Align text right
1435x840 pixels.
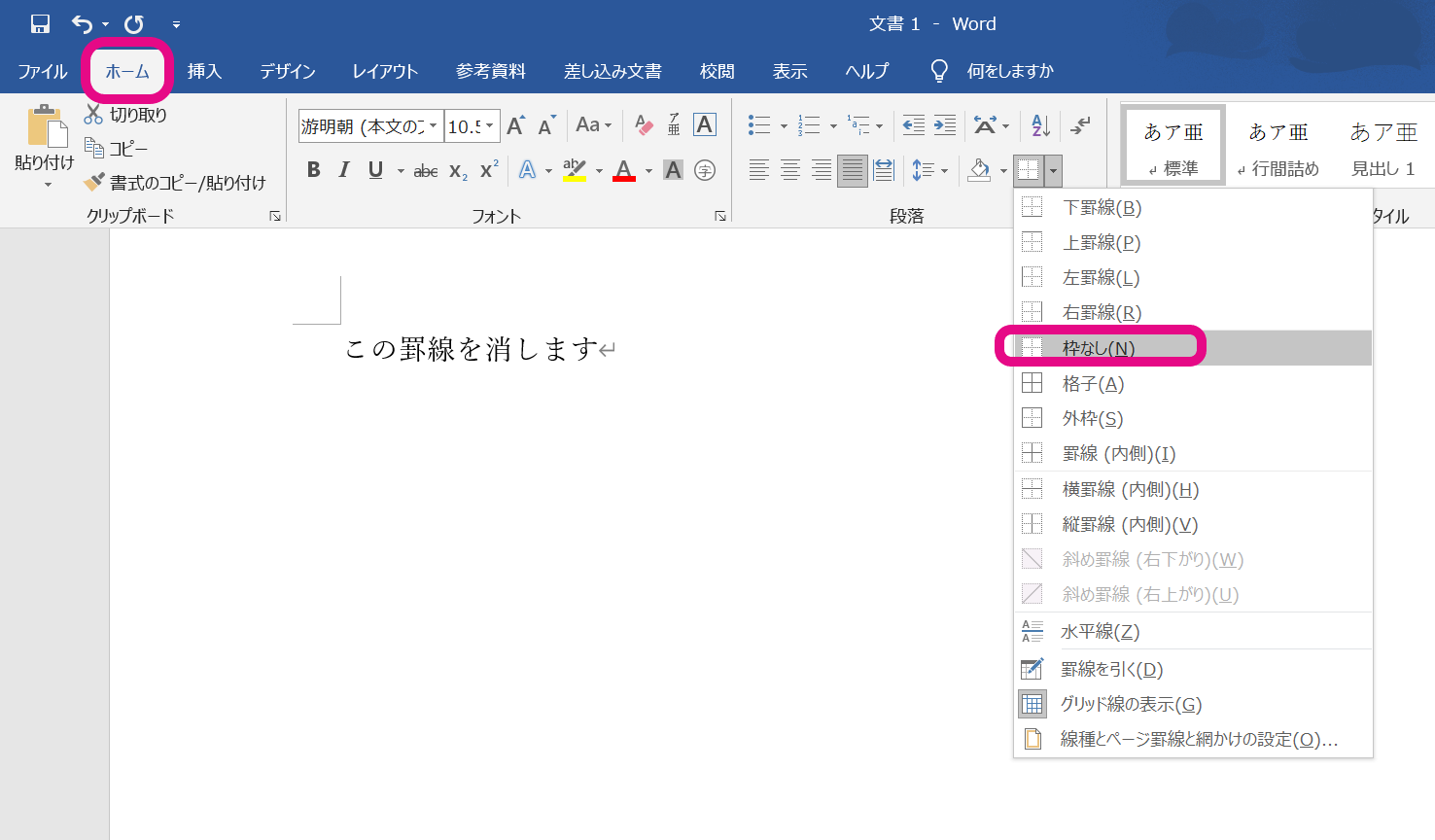[822, 170]
